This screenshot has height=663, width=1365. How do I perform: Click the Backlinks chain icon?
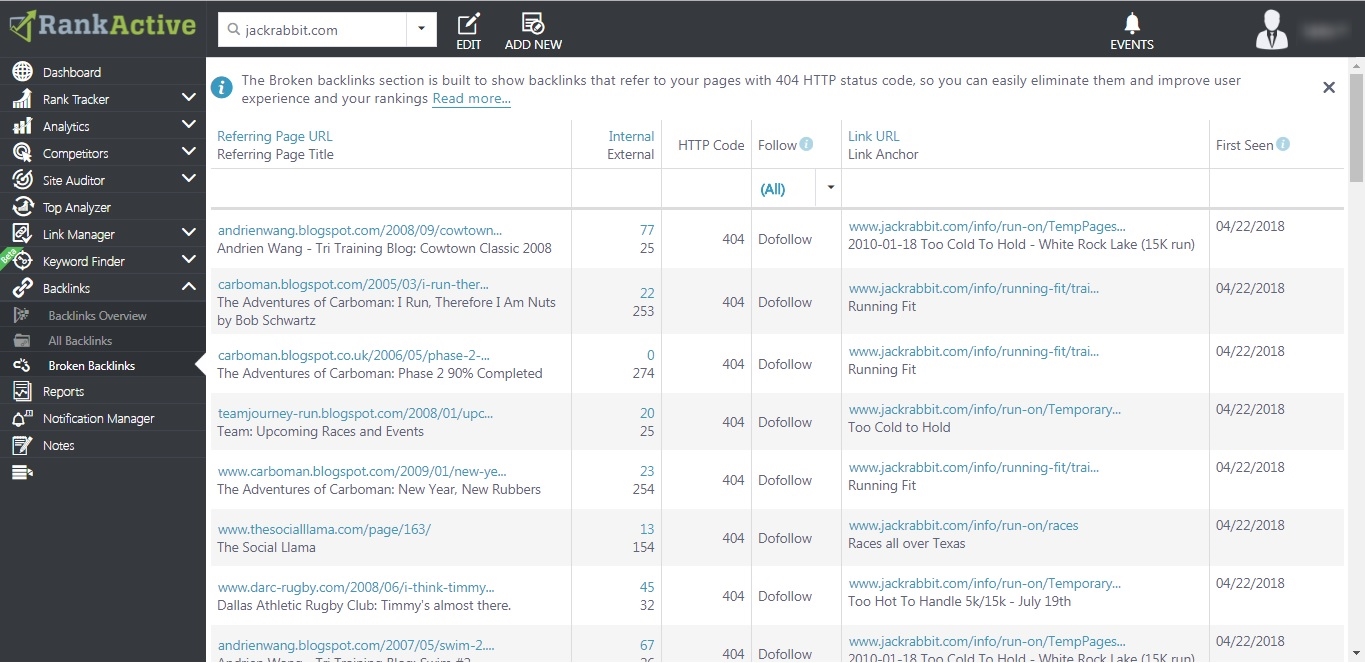point(22,288)
